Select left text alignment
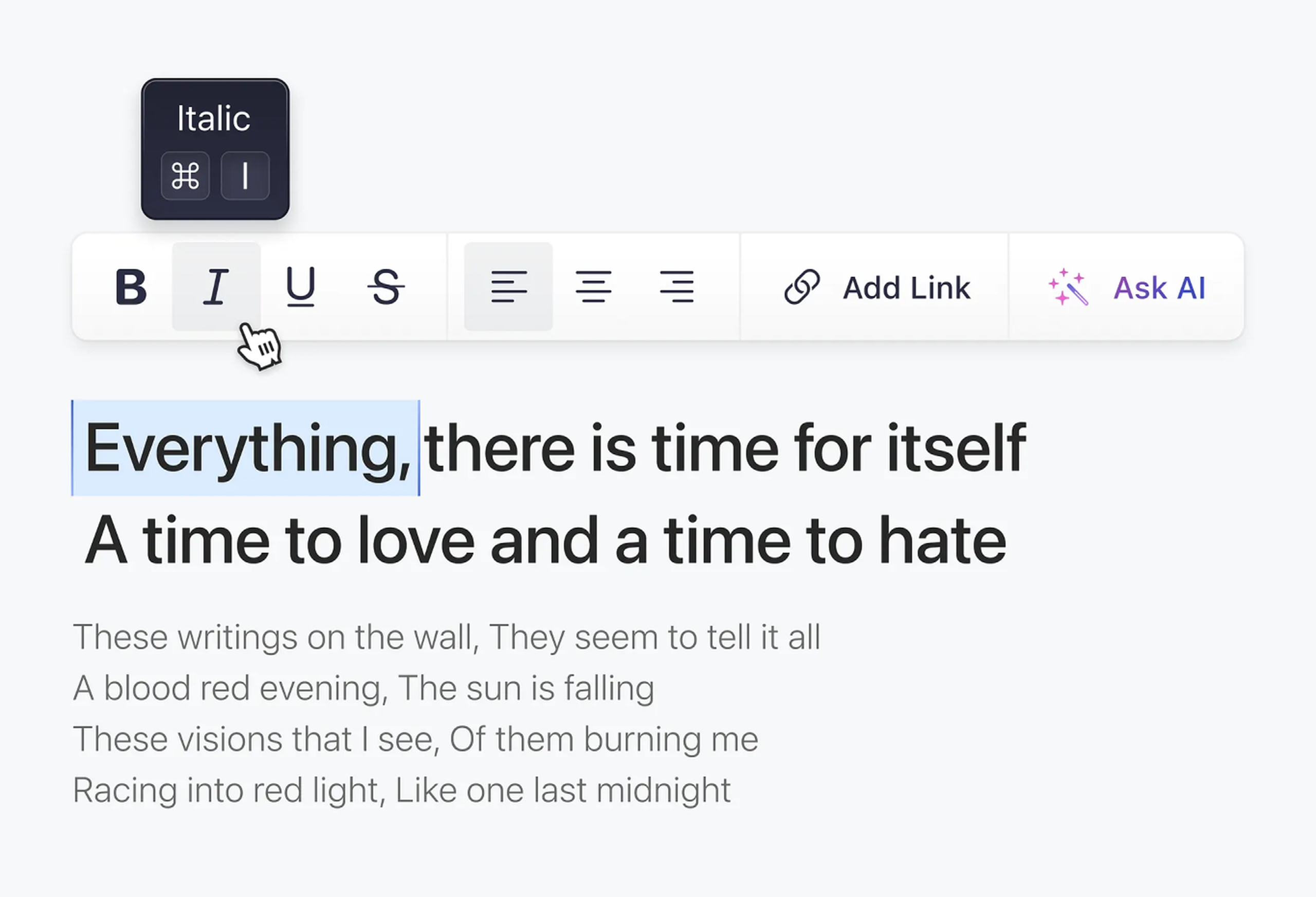 [508, 286]
